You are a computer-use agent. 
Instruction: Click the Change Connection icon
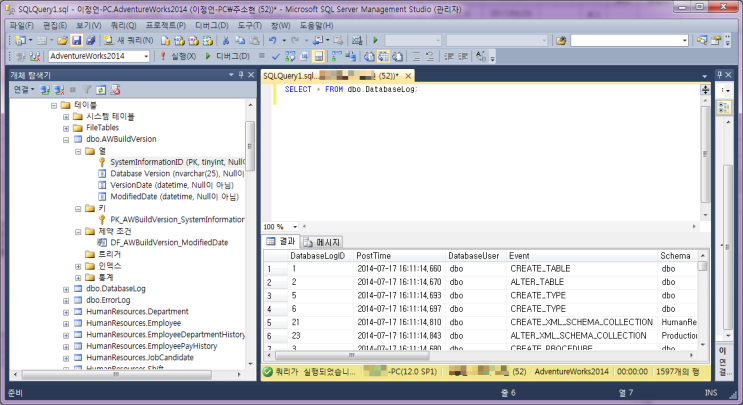(35, 56)
